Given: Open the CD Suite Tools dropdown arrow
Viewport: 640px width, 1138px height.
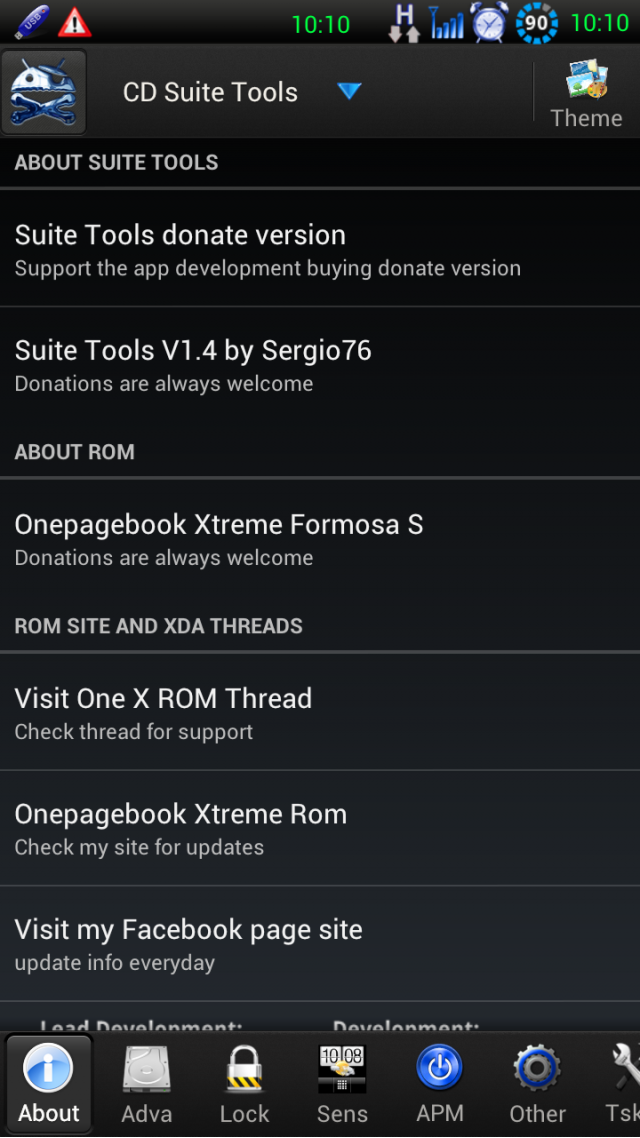Looking at the screenshot, I should tap(349, 91).
